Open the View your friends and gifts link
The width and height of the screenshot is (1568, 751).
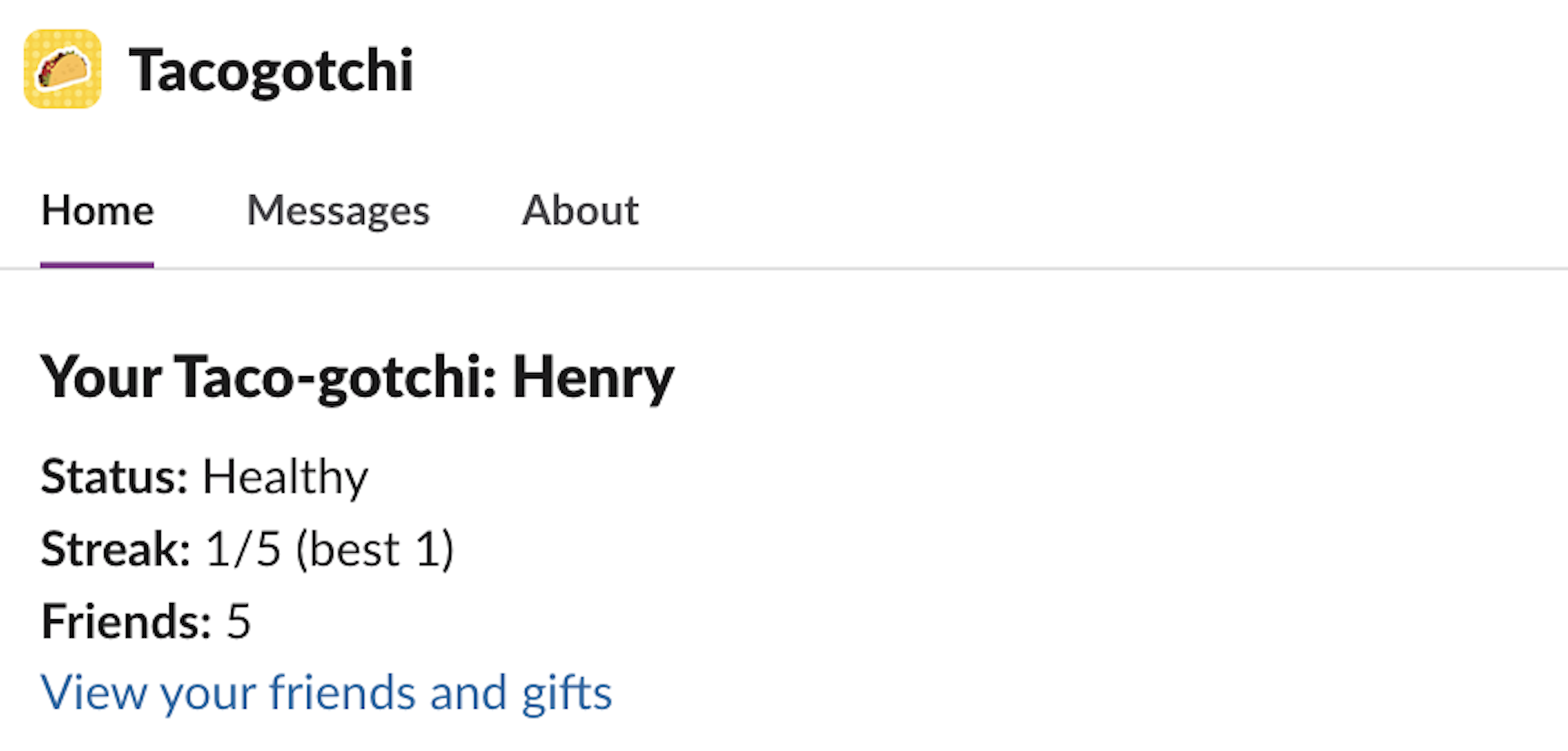coord(326,693)
